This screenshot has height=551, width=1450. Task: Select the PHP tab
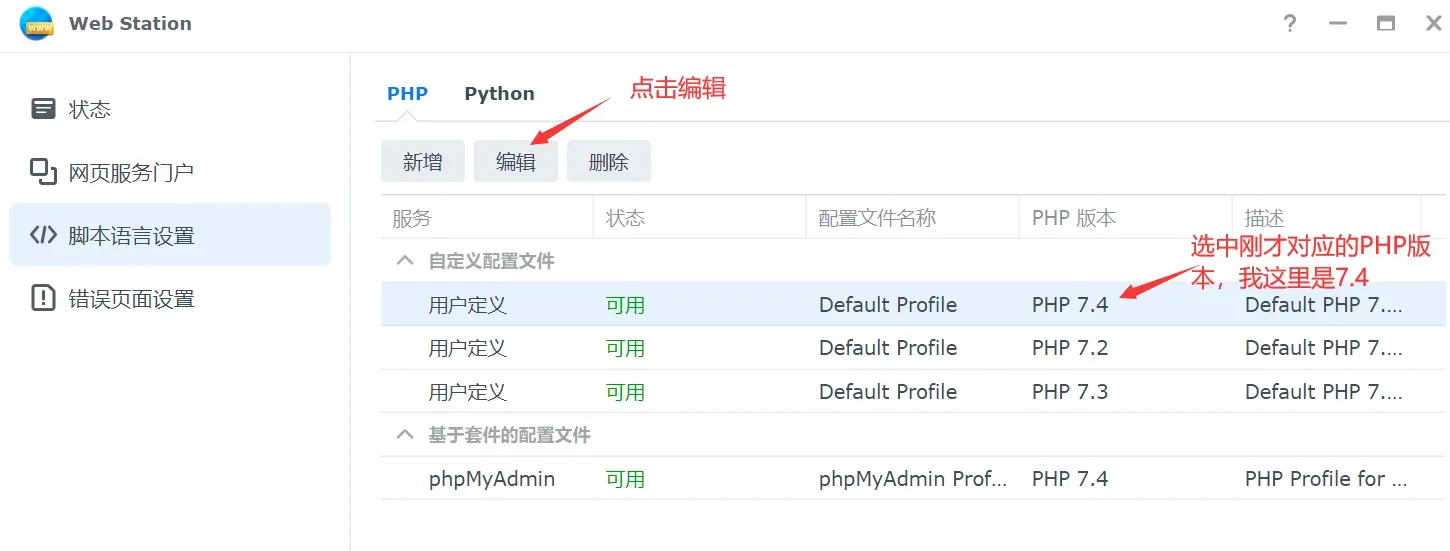pyautogui.click(x=407, y=93)
